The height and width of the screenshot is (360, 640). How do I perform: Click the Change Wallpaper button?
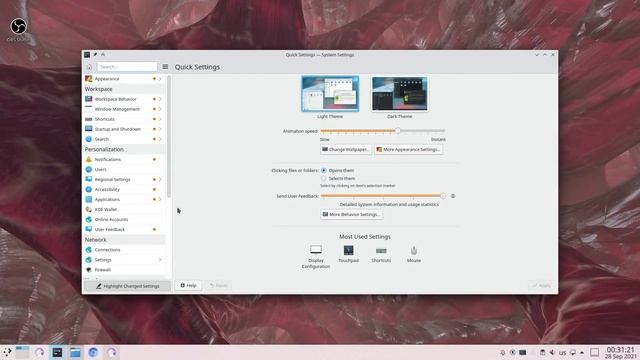346,149
